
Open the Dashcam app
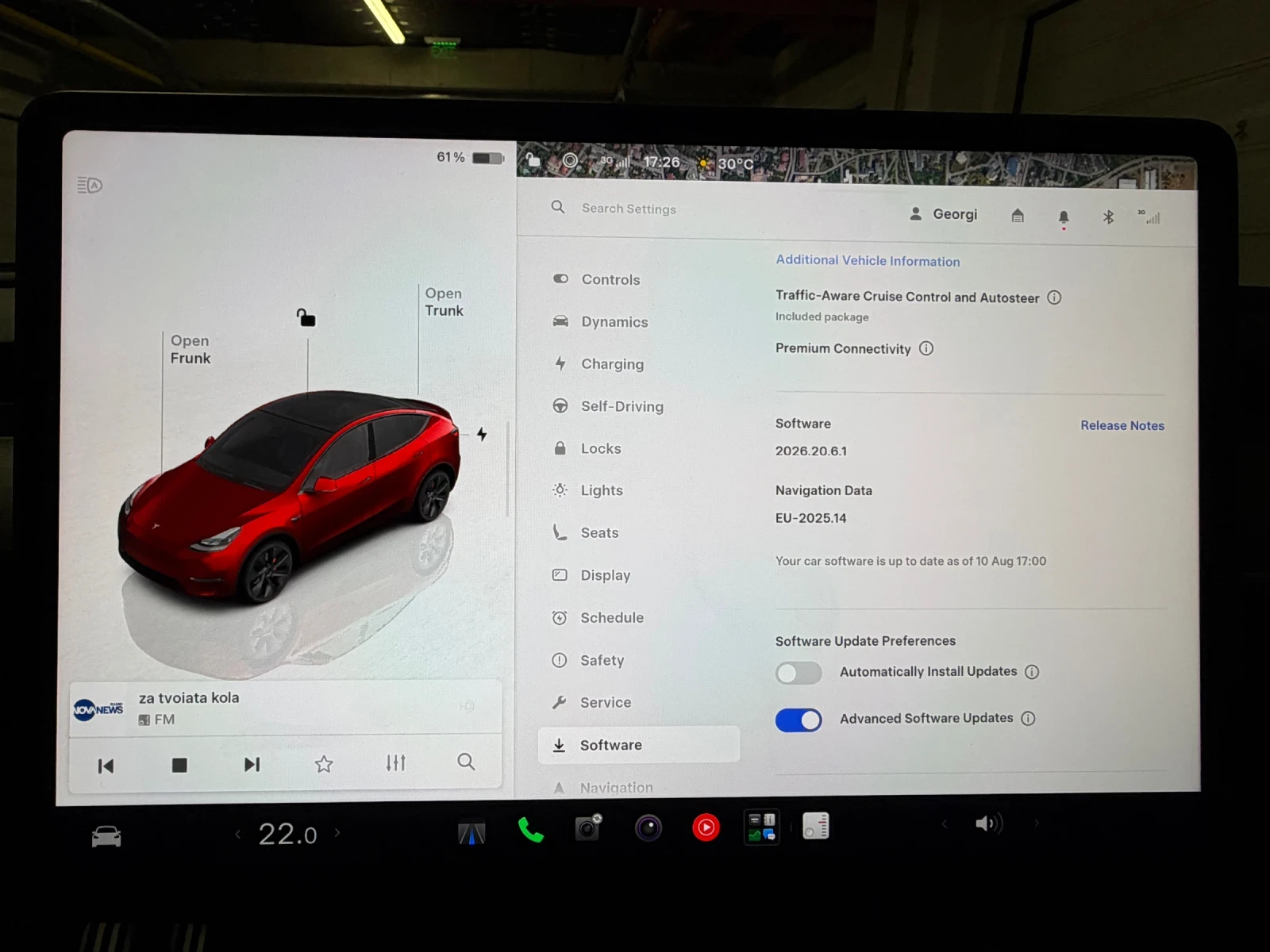pyautogui.click(x=588, y=828)
